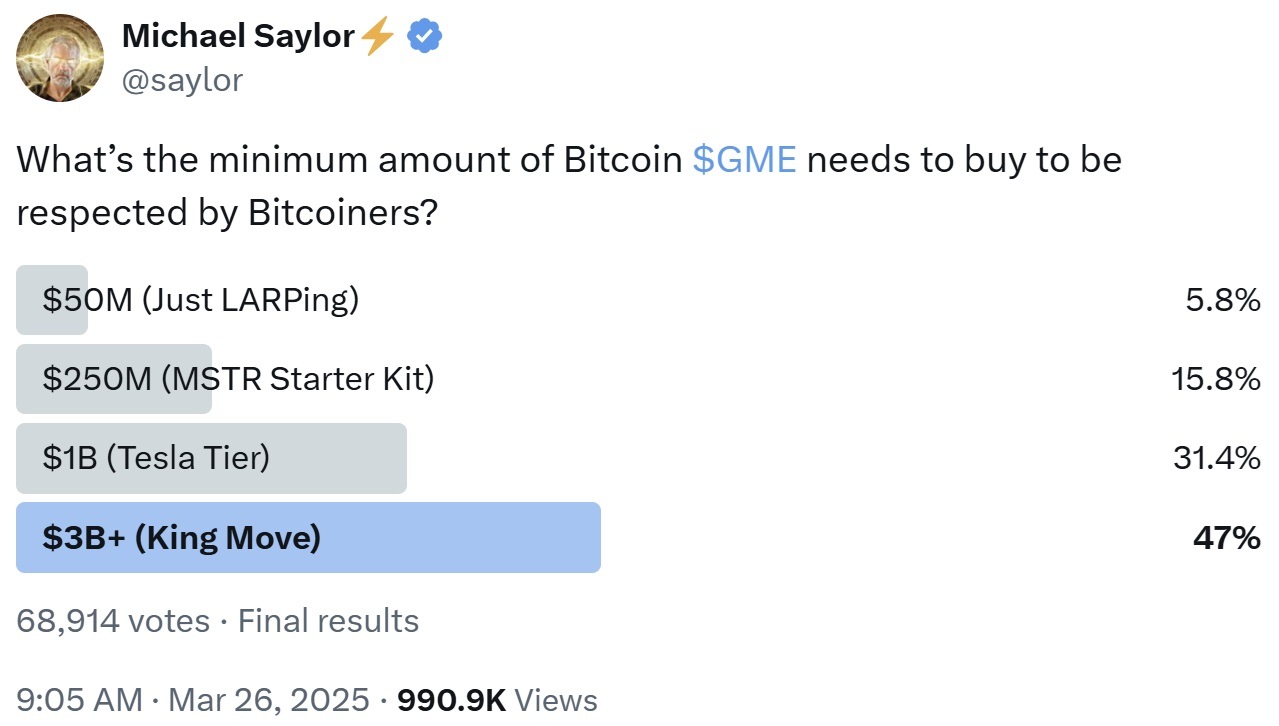Viewport: 1279px width, 726px height.
Task: Open the $GME cashtag link
Action: tap(744, 160)
